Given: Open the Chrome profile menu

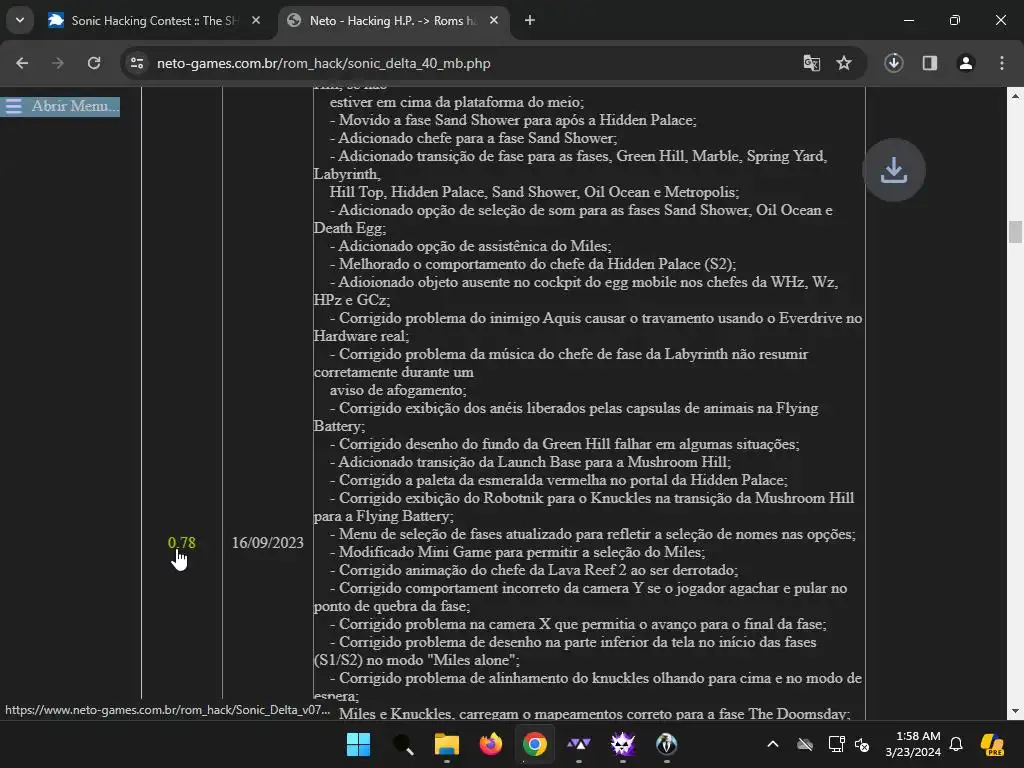Looking at the screenshot, I should pos(965,63).
